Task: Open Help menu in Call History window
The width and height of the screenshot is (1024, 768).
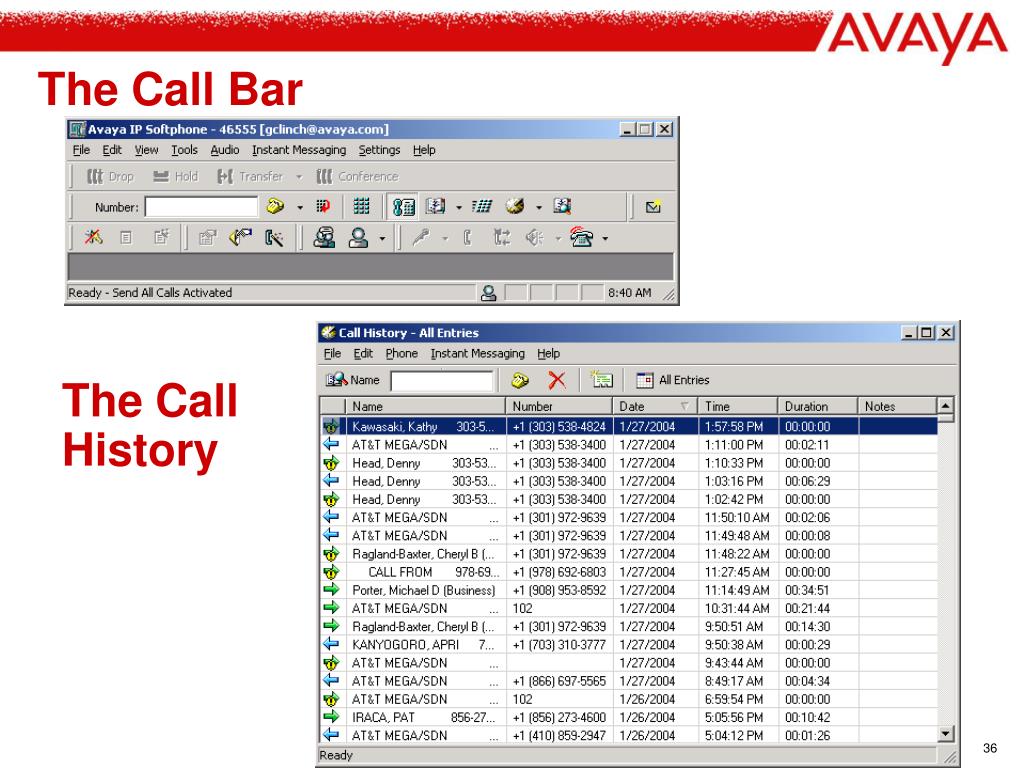Action: 549,353
